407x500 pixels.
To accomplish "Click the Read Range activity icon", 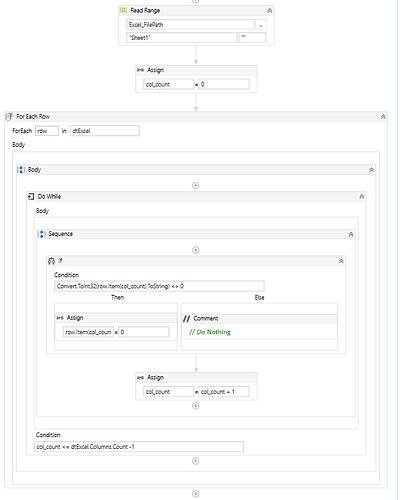I will point(123,10).
